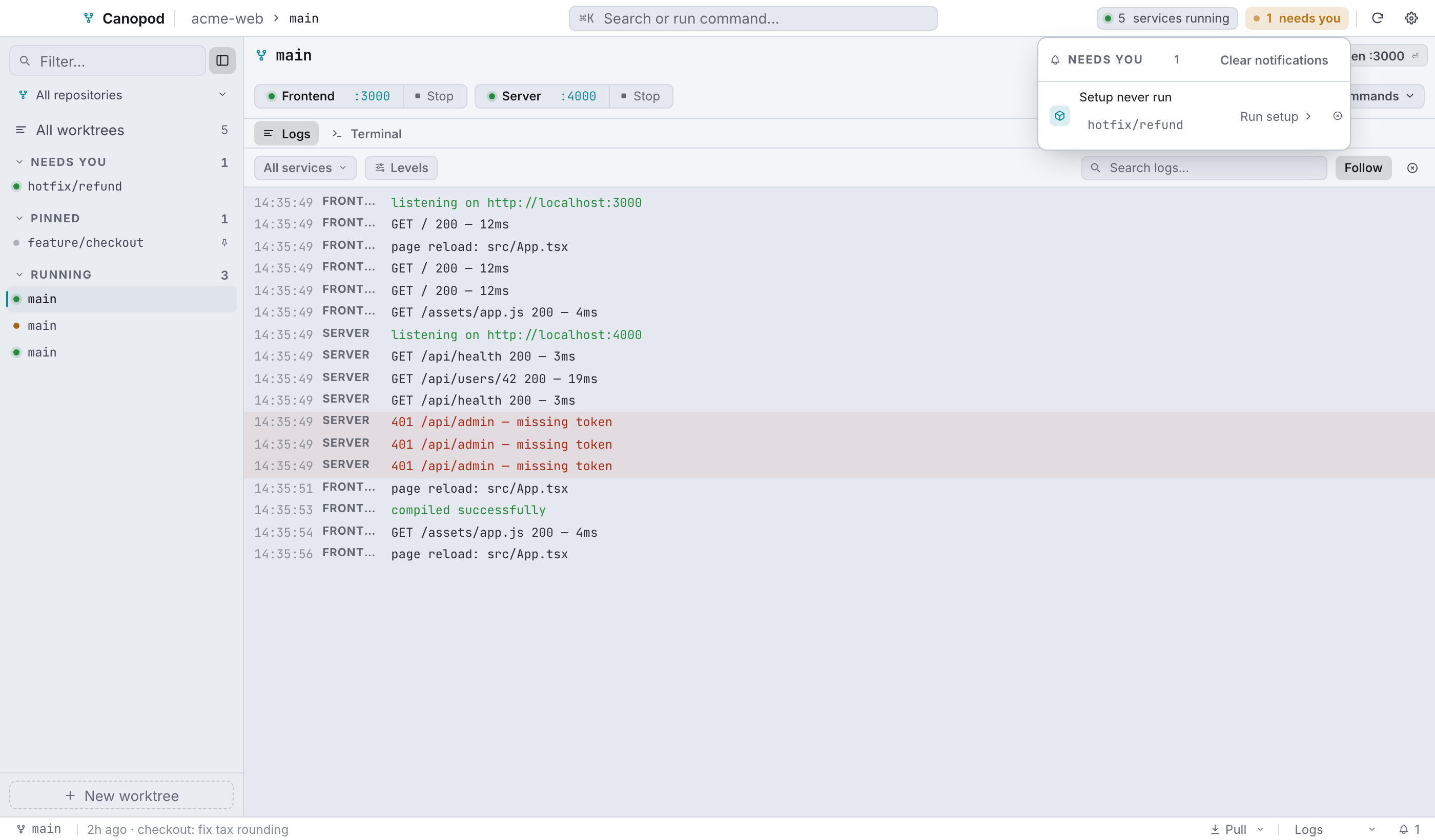Click the 1 needs you badge
Screen dimensions: 1435x840
click(1297, 18)
